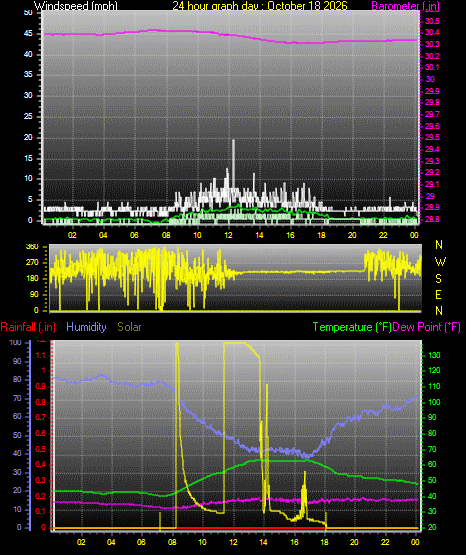
Task: Click the 70 value on humidity axis
Action: pyautogui.click(x=17, y=399)
